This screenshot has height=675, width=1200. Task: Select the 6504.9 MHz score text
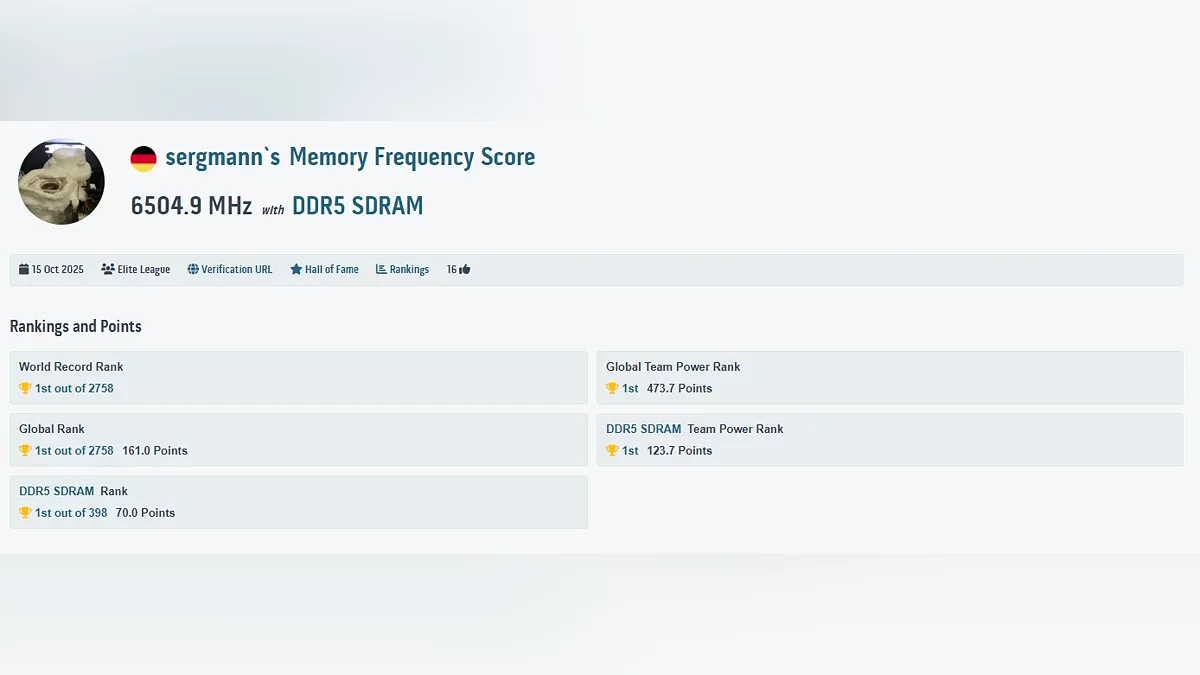[x=191, y=206]
